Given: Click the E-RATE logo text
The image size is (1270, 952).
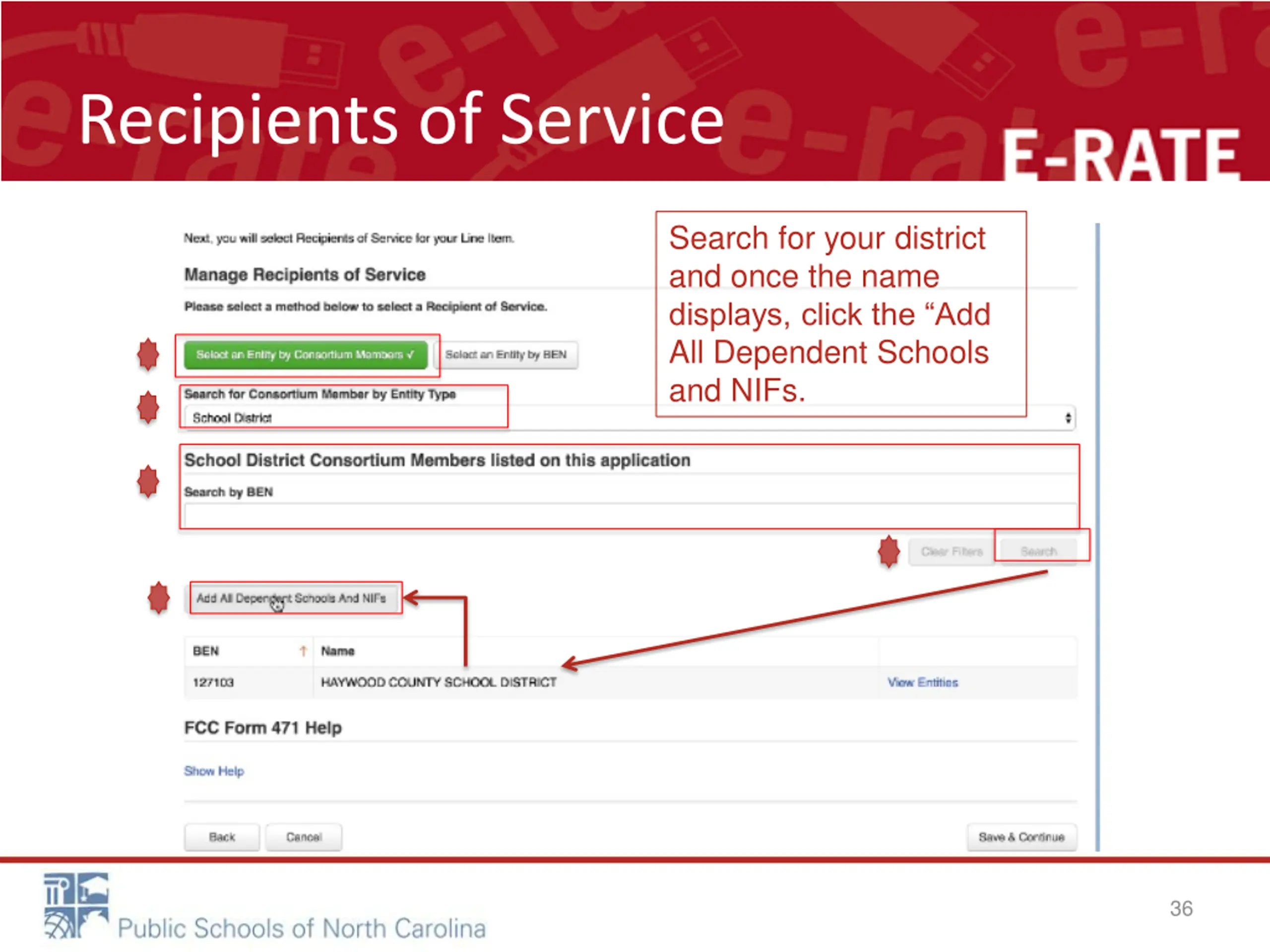Looking at the screenshot, I should tap(1120, 154).
